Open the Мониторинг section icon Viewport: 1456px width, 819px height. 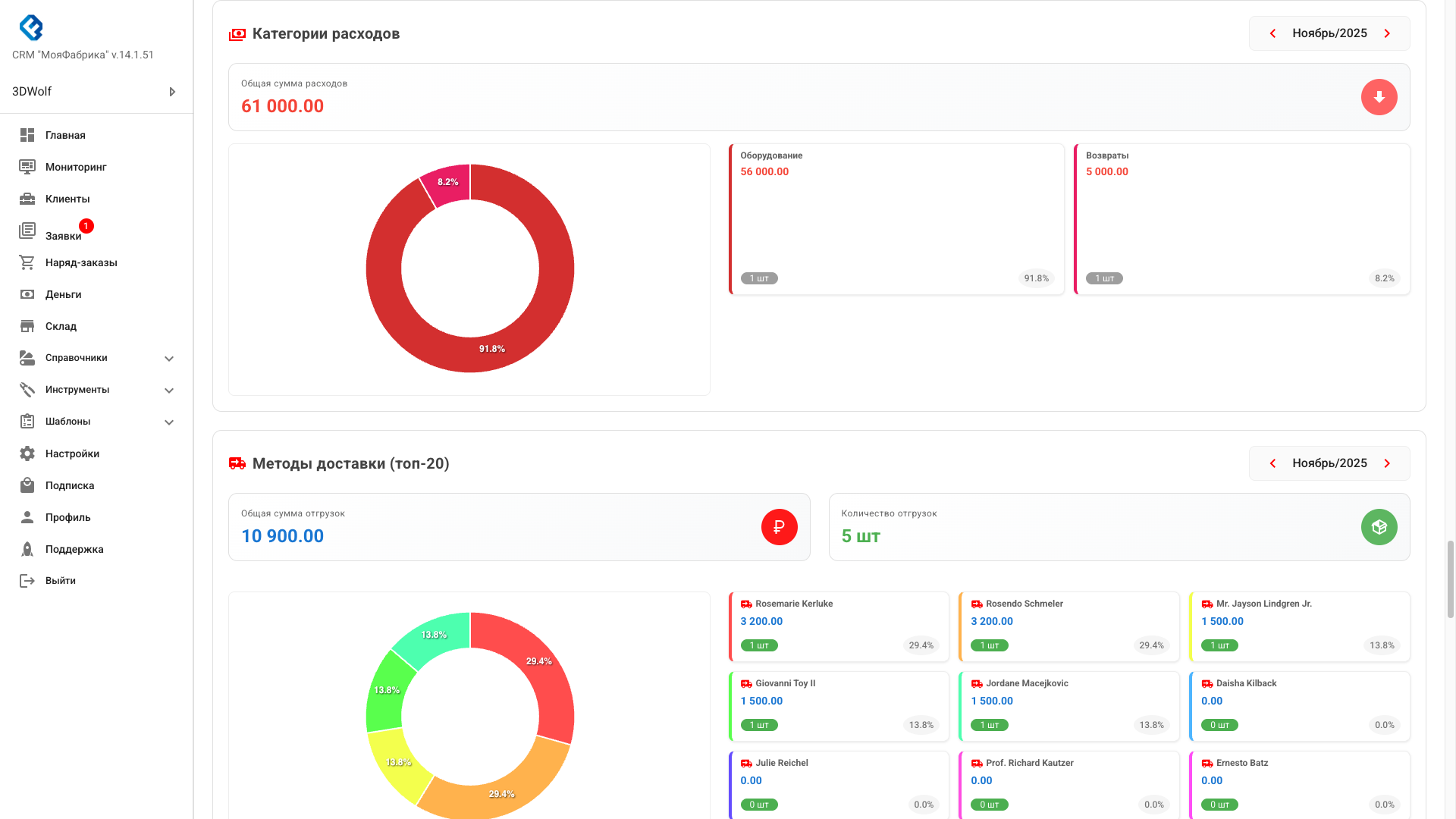pos(27,167)
